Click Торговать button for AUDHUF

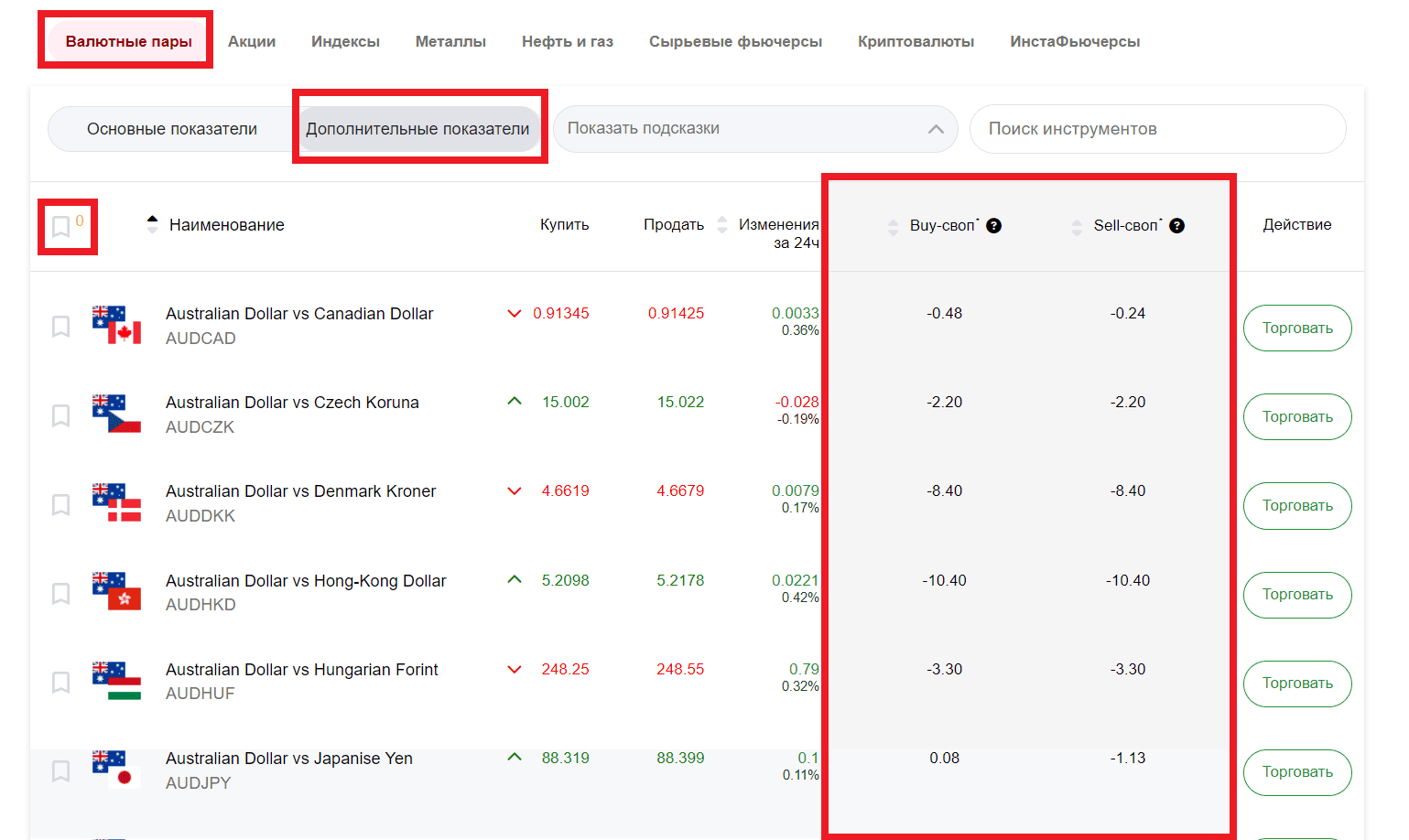pyautogui.click(x=1297, y=684)
